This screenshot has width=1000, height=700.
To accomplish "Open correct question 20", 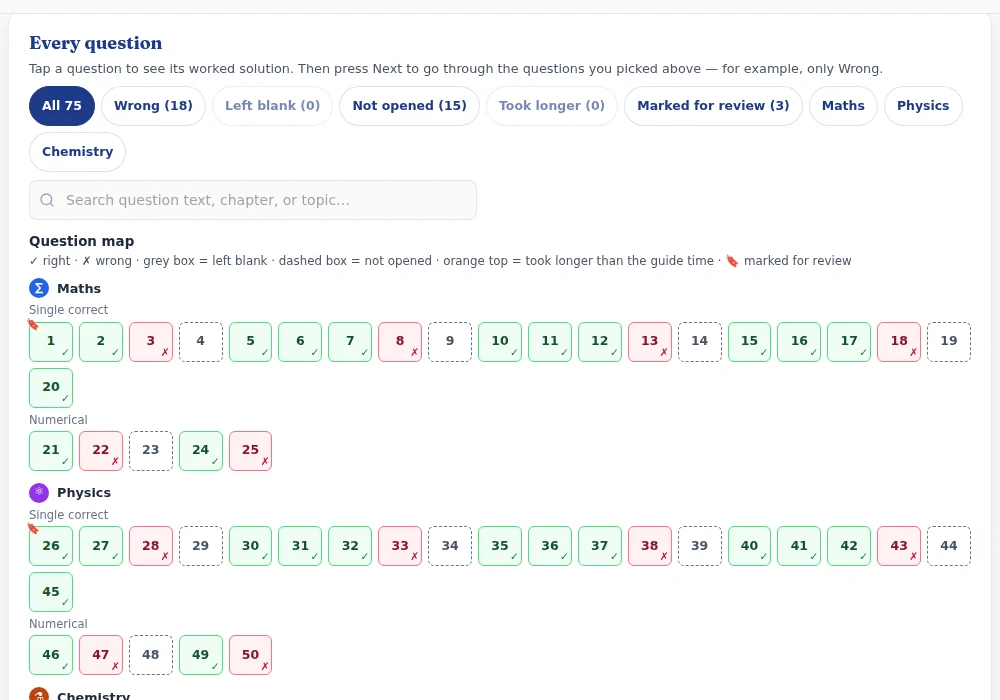I will (x=51, y=388).
